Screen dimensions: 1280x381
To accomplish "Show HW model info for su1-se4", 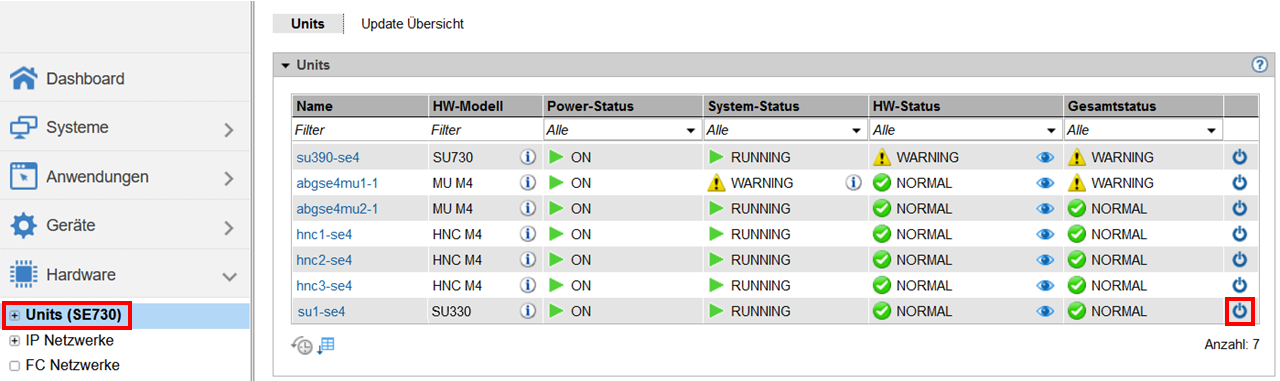I will 528,311.
